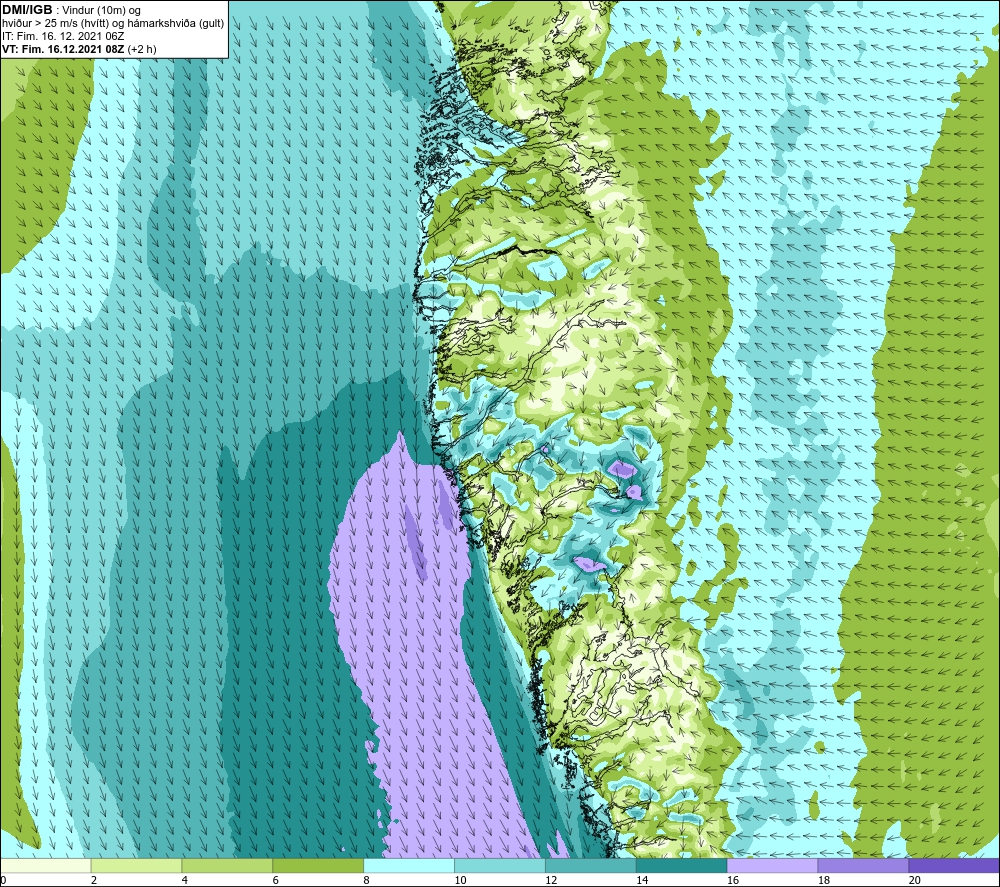Pick the 12–14 m/s teal legend swatch
Viewport: 1000px width, 887px height.
coord(591,866)
